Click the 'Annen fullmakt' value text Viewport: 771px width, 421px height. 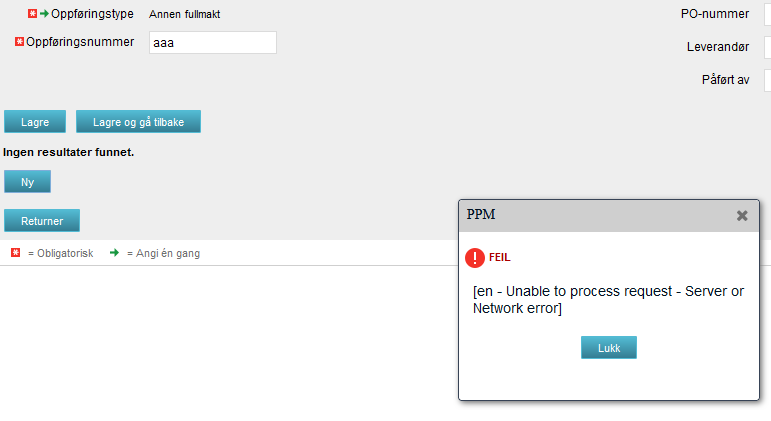pos(185,15)
